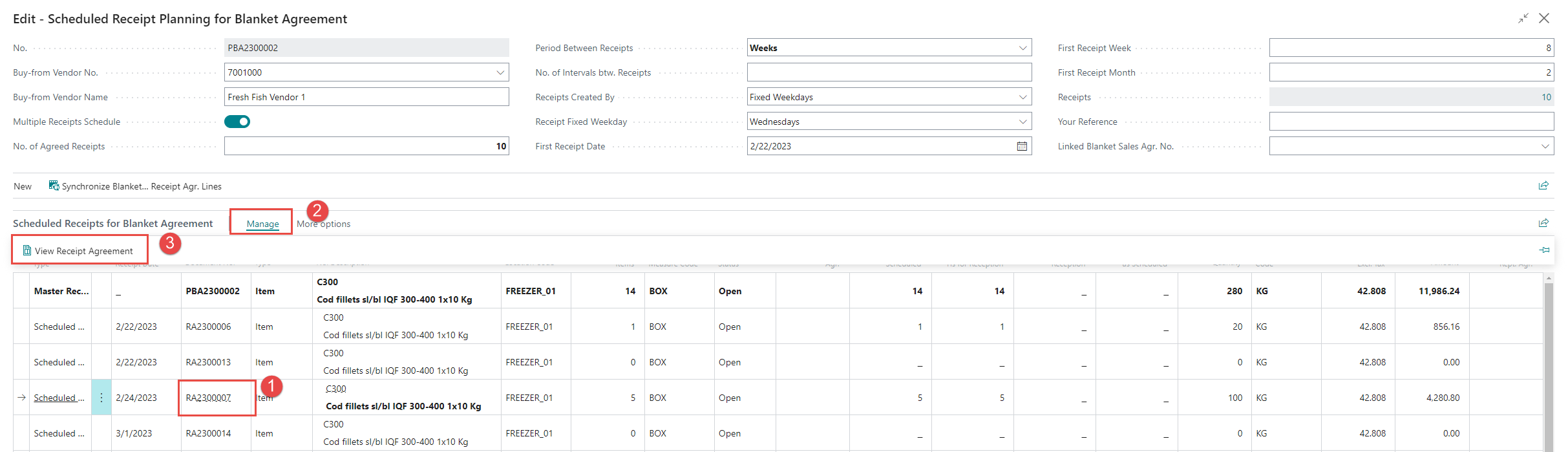Collapse the page using the shrink arrows icon
The width and height of the screenshot is (1568, 452).
(1523, 18)
